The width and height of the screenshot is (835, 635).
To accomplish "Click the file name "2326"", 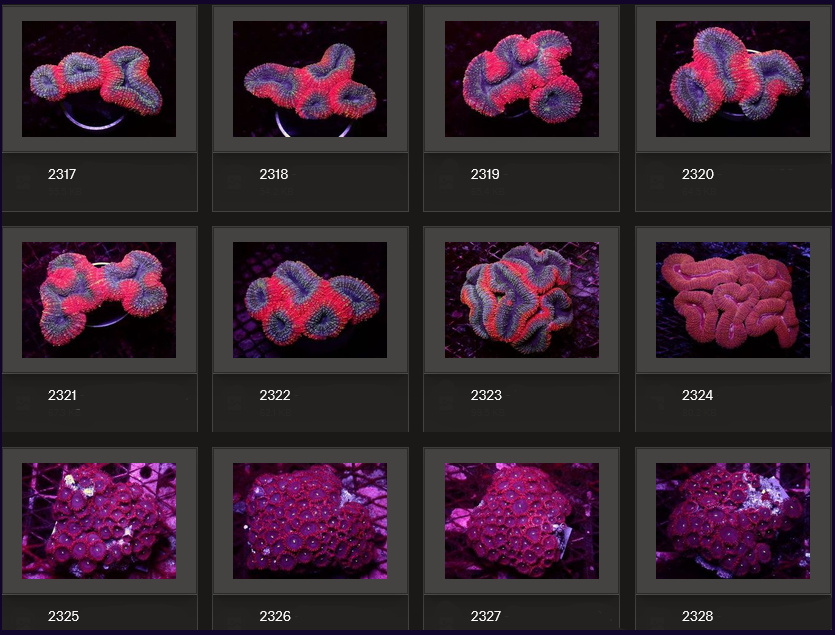I will (275, 616).
